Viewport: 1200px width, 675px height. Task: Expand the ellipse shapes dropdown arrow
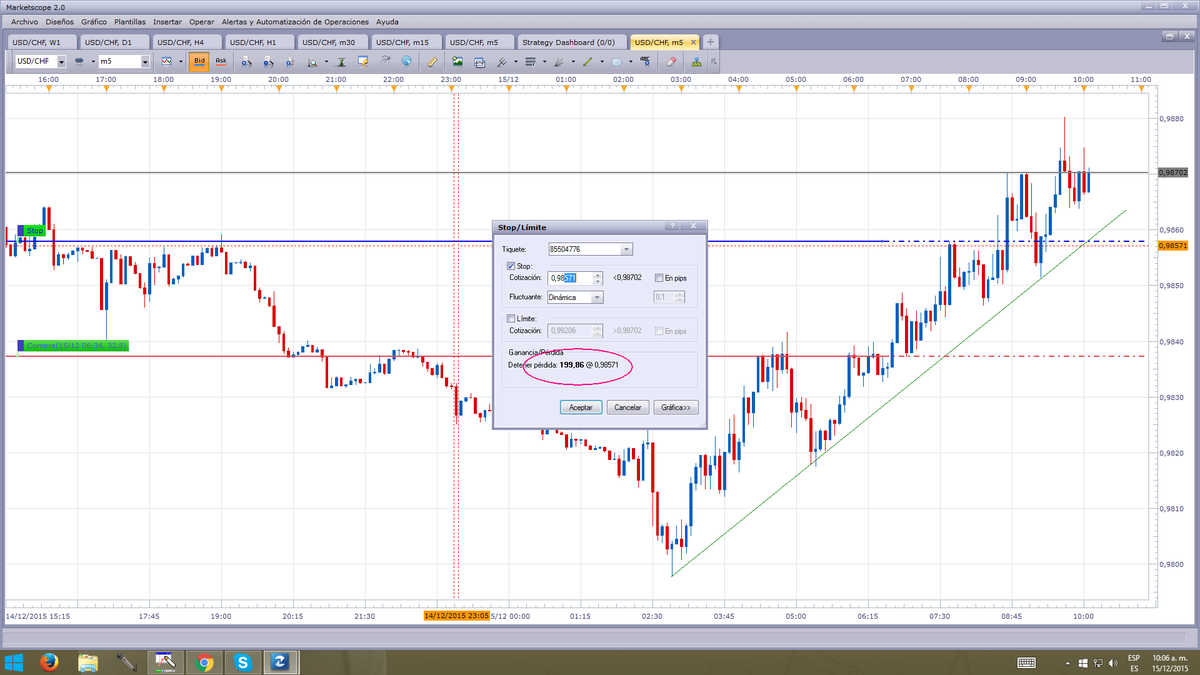click(x=631, y=61)
